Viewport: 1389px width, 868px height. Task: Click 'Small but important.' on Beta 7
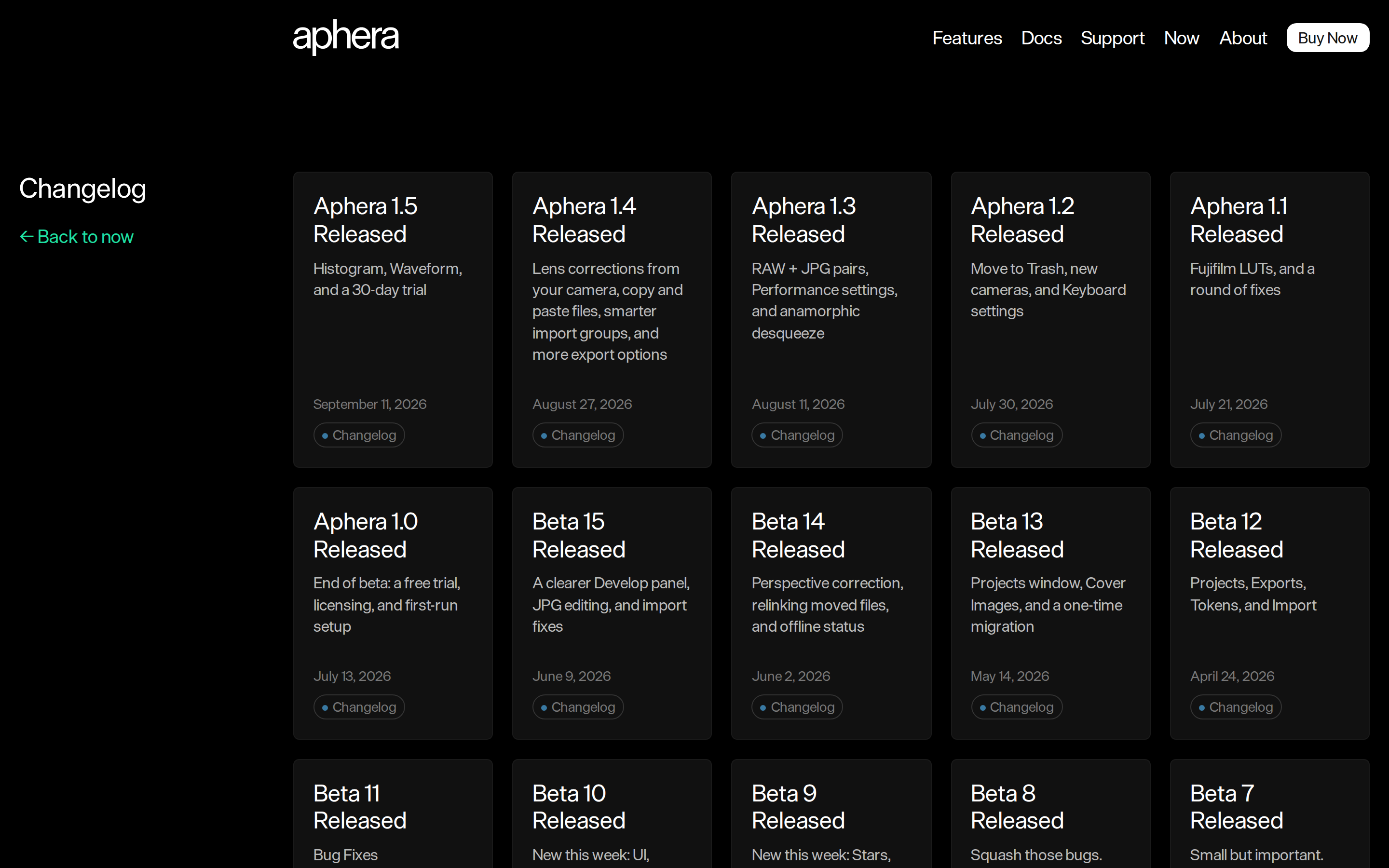[x=1256, y=855]
